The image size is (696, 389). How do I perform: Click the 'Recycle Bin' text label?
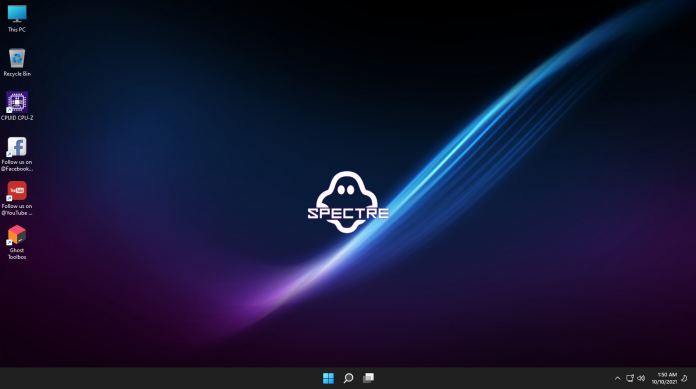[17, 74]
